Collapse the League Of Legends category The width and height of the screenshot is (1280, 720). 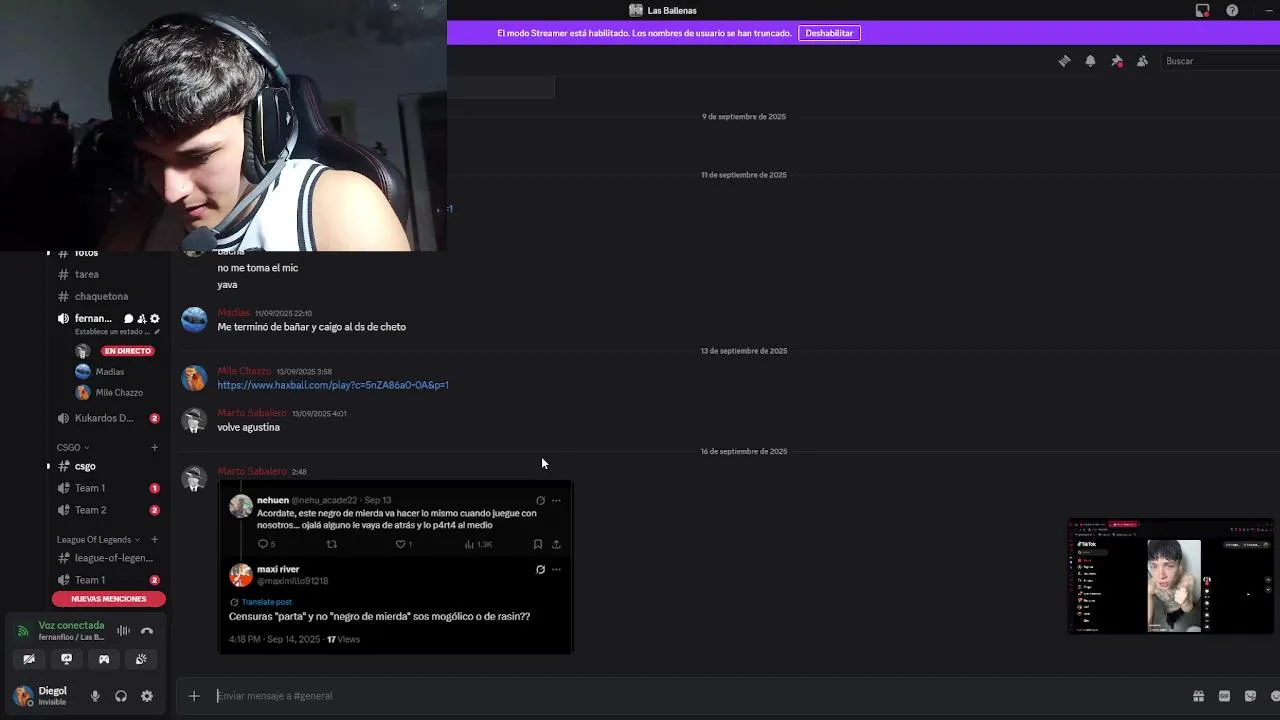pyautogui.click(x=99, y=540)
